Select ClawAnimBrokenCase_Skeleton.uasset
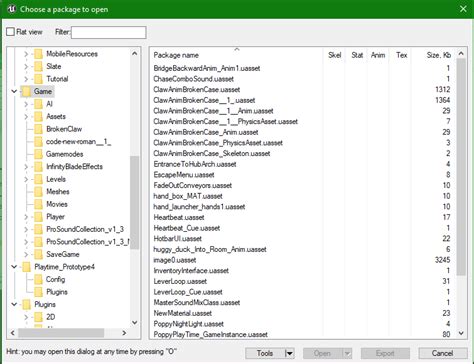Viewport: 474px width, 364px height. (212, 154)
